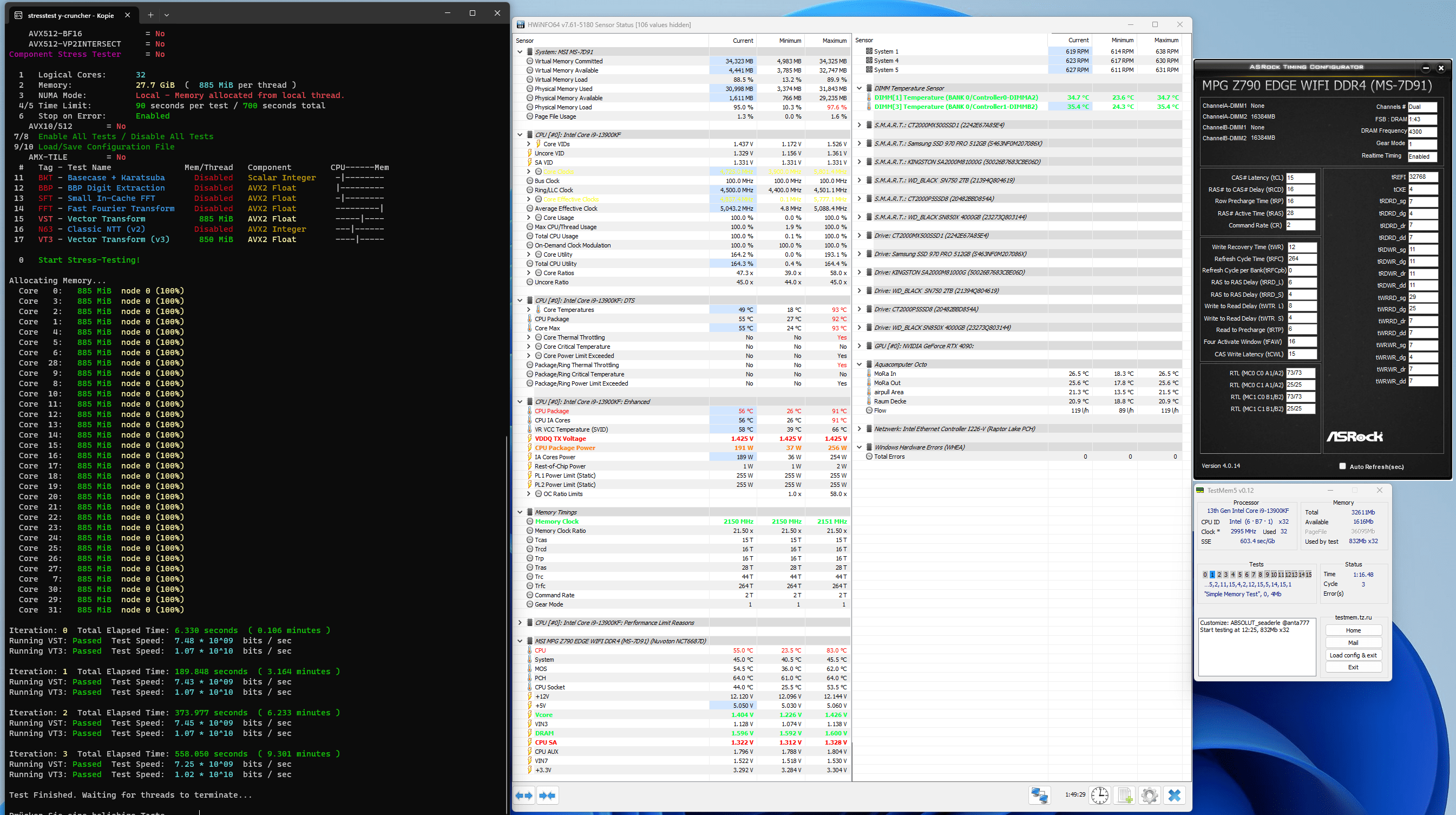Select test 7 box in TestMem5 Tests
1456x815 pixels.
click(x=1253, y=575)
